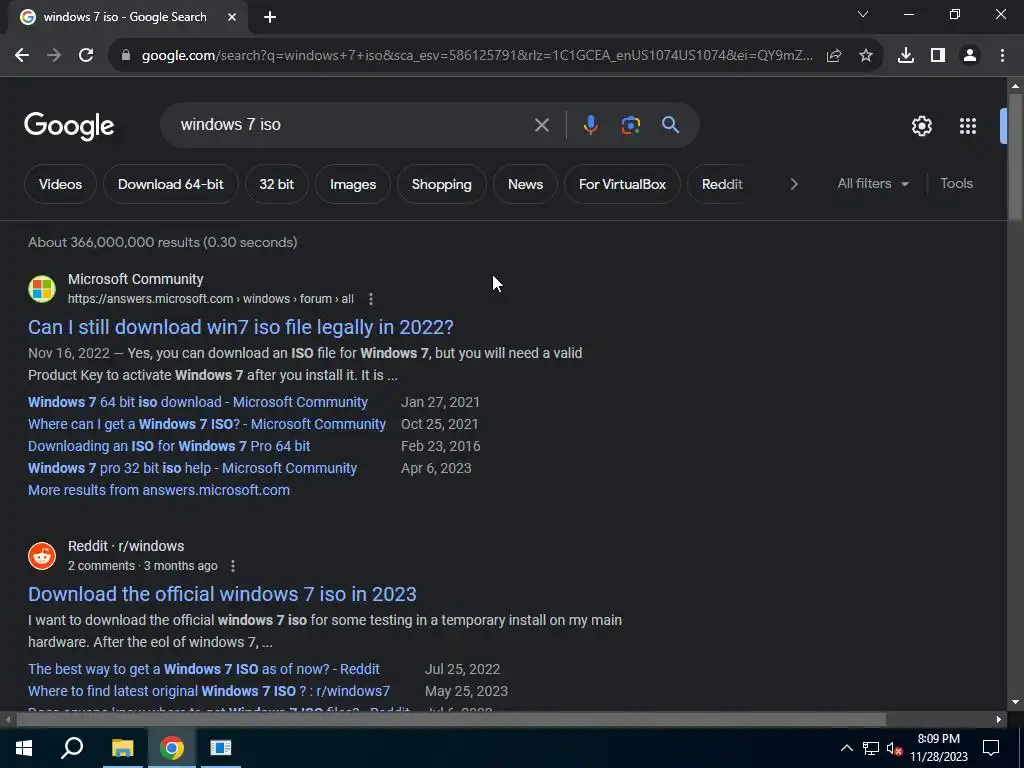This screenshot has height=768, width=1024.
Task: Open File Explorer from taskbar
Action: (122, 748)
